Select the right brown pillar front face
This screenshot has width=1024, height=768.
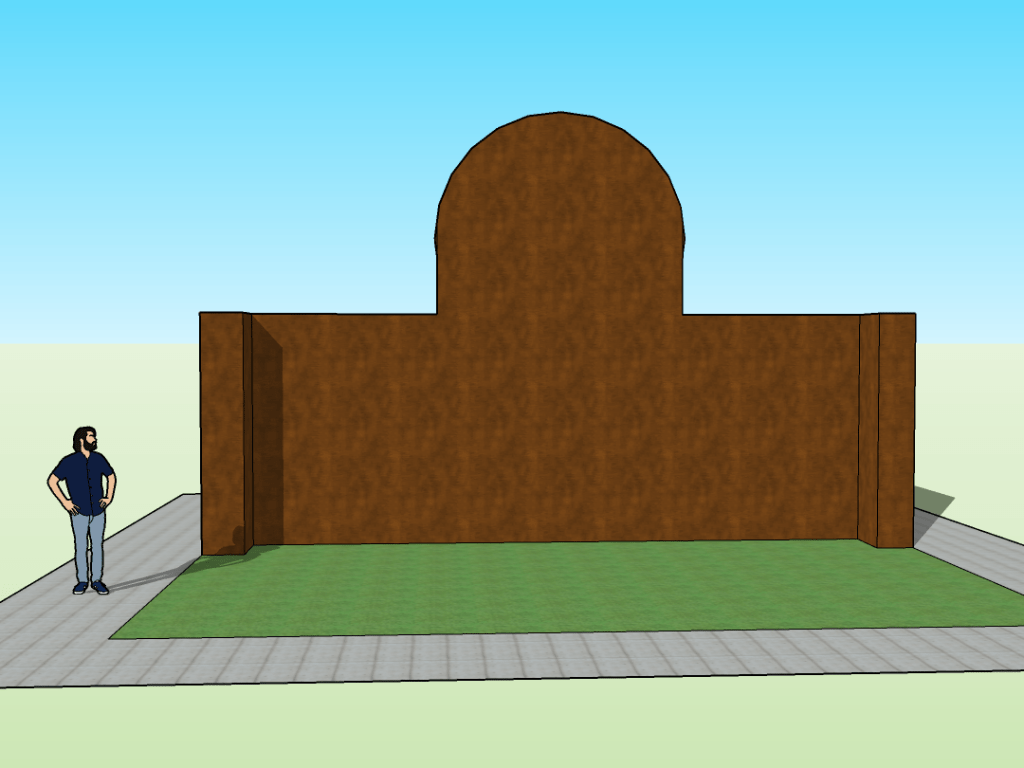[x=896, y=430]
